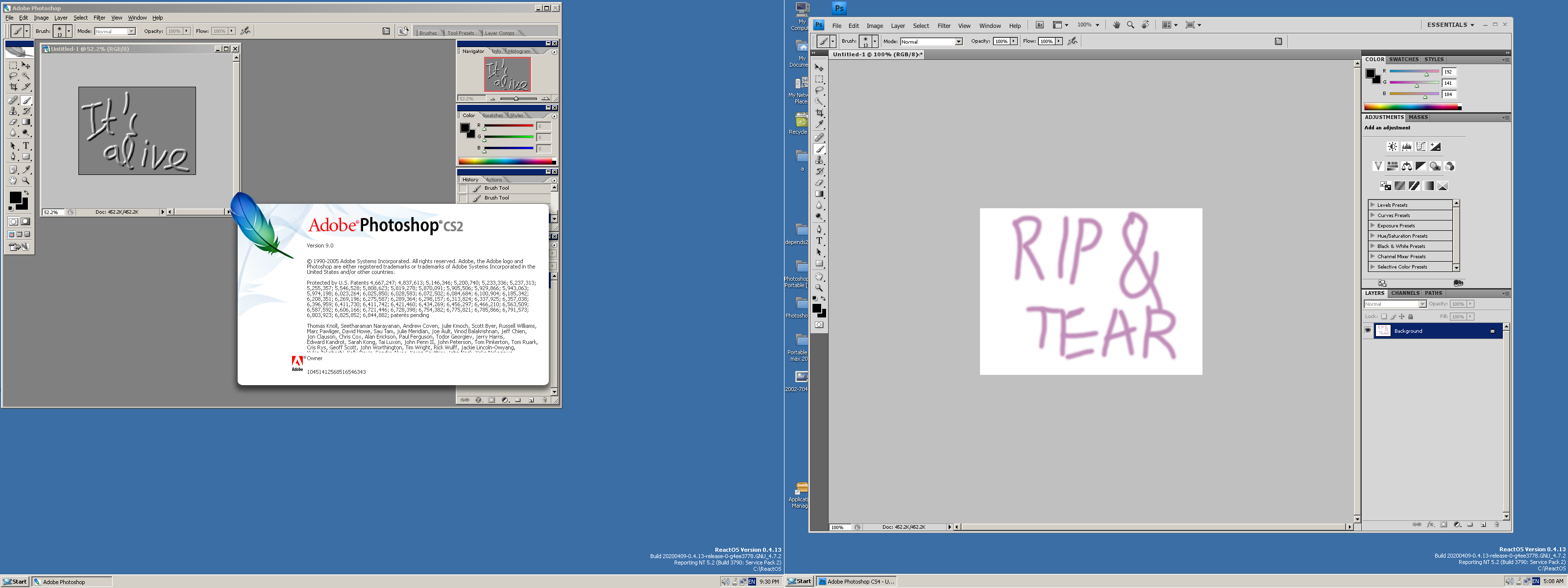Select Crop tool in CS2 toolbox
The height and width of the screenshot is (588, 1568).
13,87
